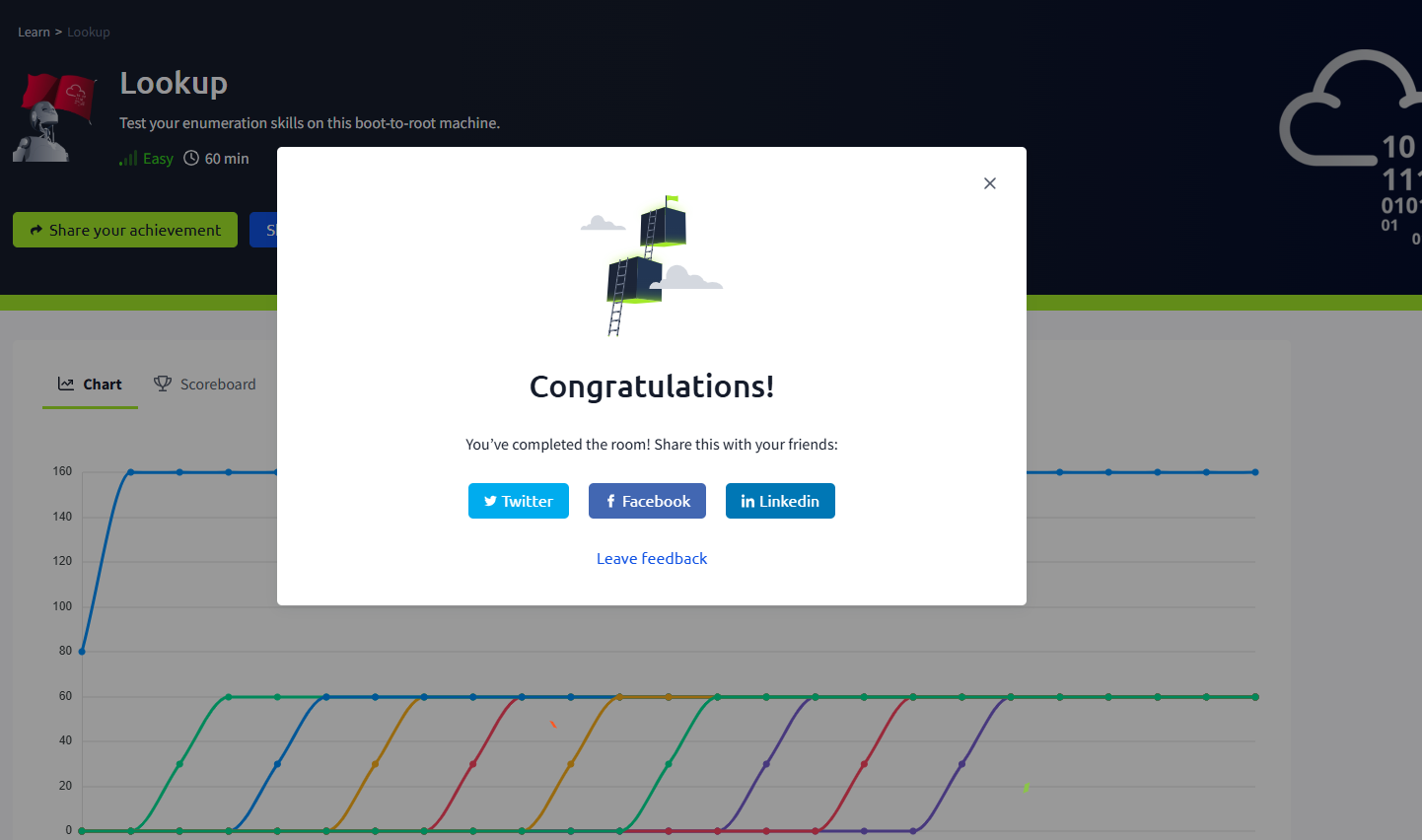Click the Lookup breadcrumb
1422x840 pixels.
[x=89, y=33]
